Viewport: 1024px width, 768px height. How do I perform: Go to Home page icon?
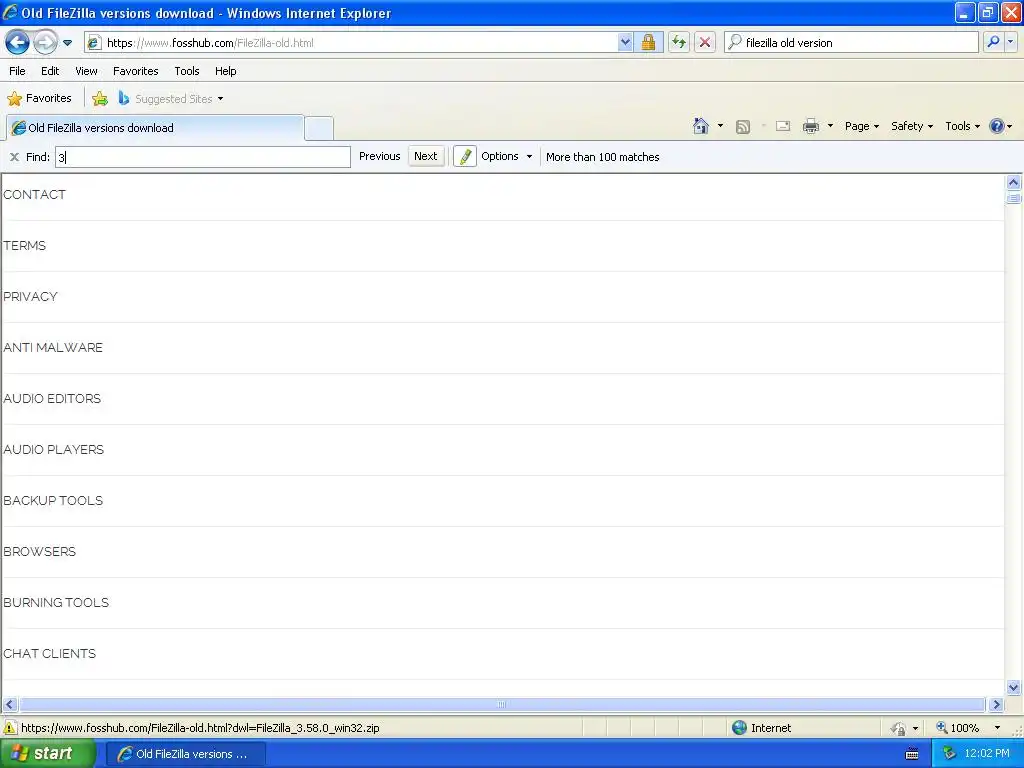point(701,126)
